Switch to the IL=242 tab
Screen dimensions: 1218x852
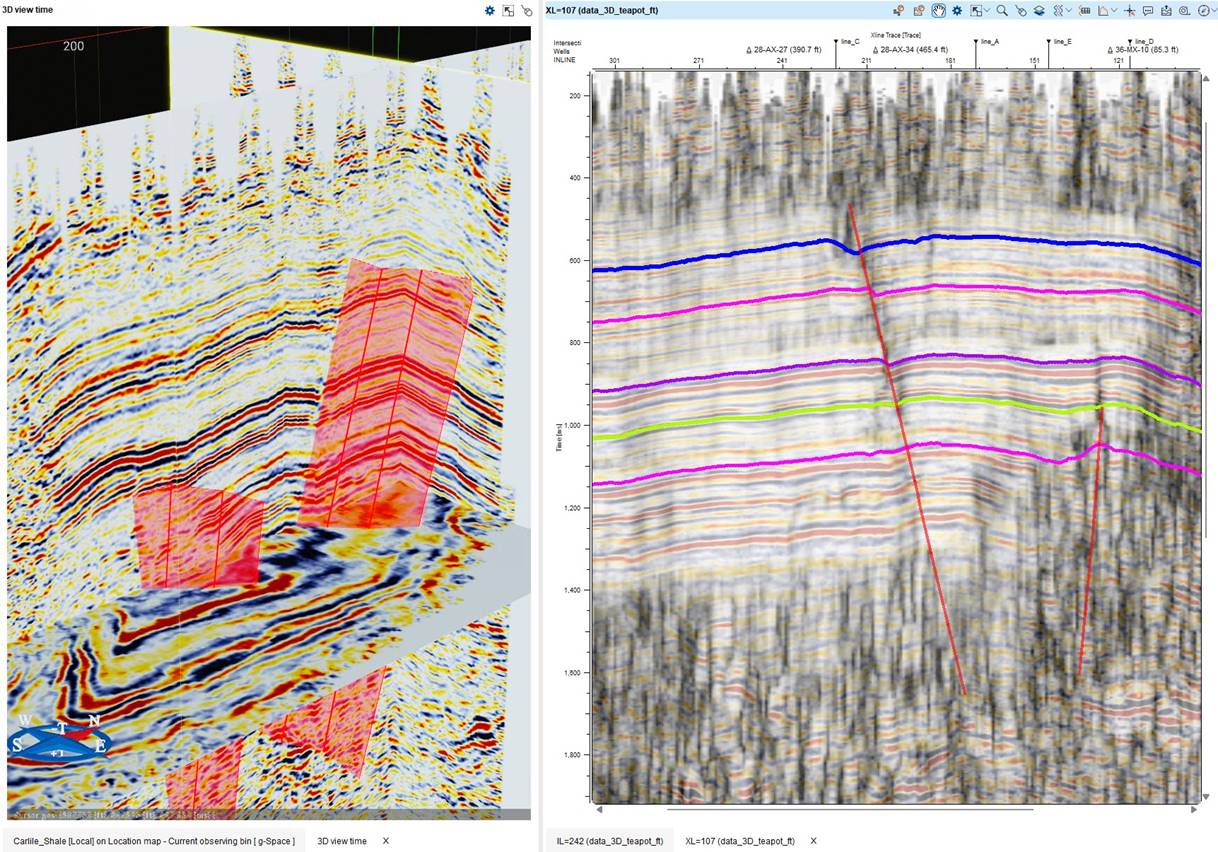coord(609,841)
